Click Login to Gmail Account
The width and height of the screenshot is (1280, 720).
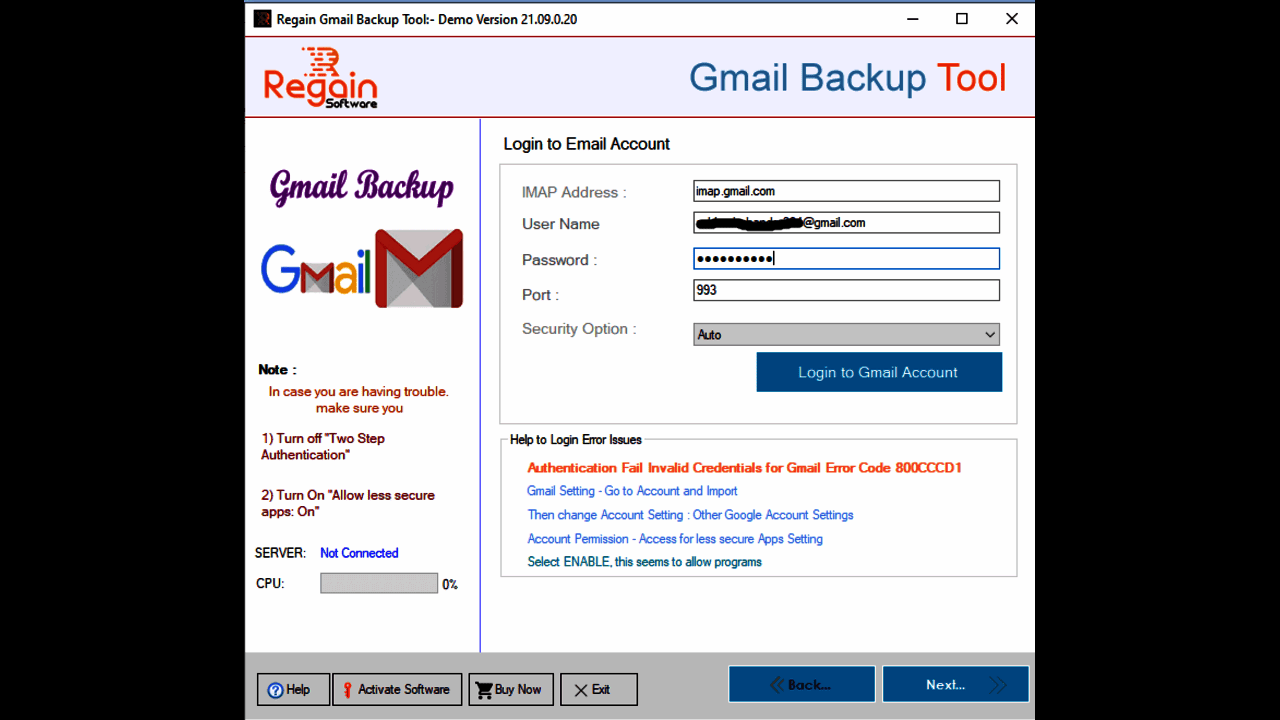[x=878, y=371]
